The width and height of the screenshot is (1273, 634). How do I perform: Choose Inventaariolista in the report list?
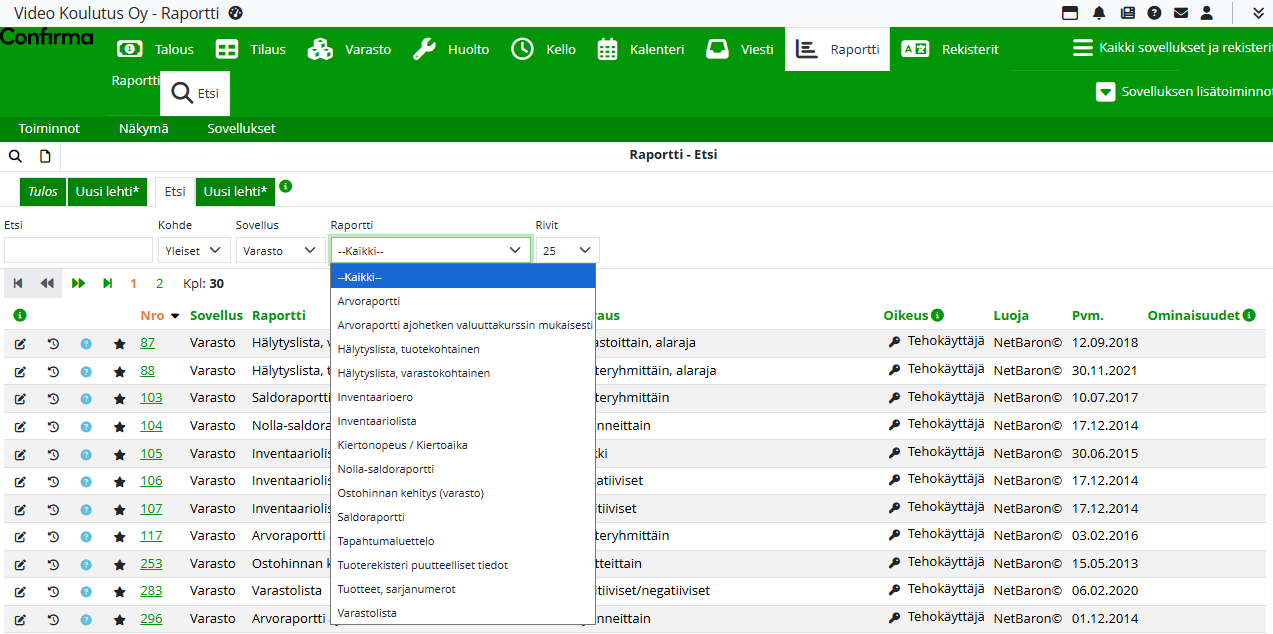[x=377, y=421]
